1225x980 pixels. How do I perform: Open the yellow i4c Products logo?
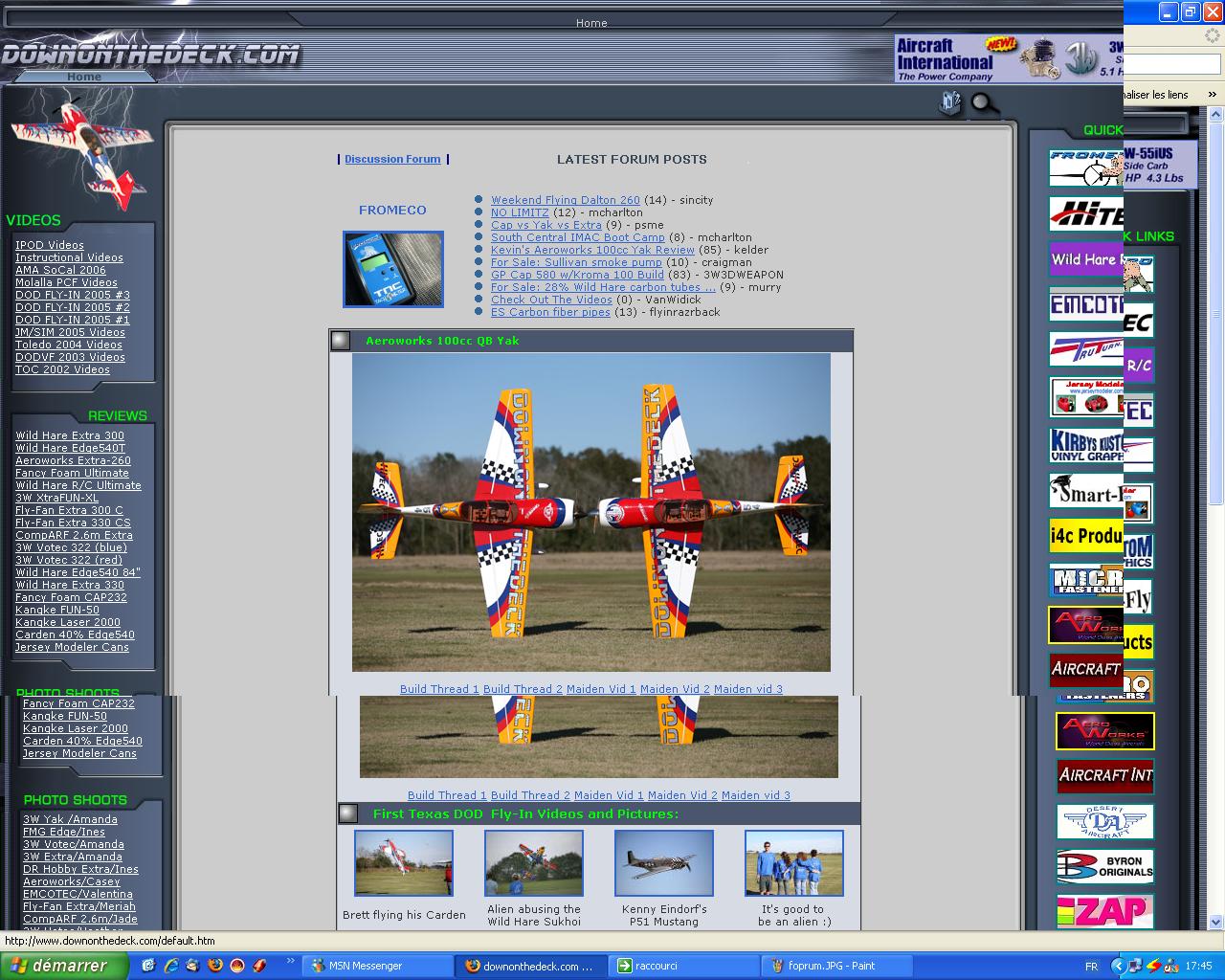click(x=1086, y=536)
